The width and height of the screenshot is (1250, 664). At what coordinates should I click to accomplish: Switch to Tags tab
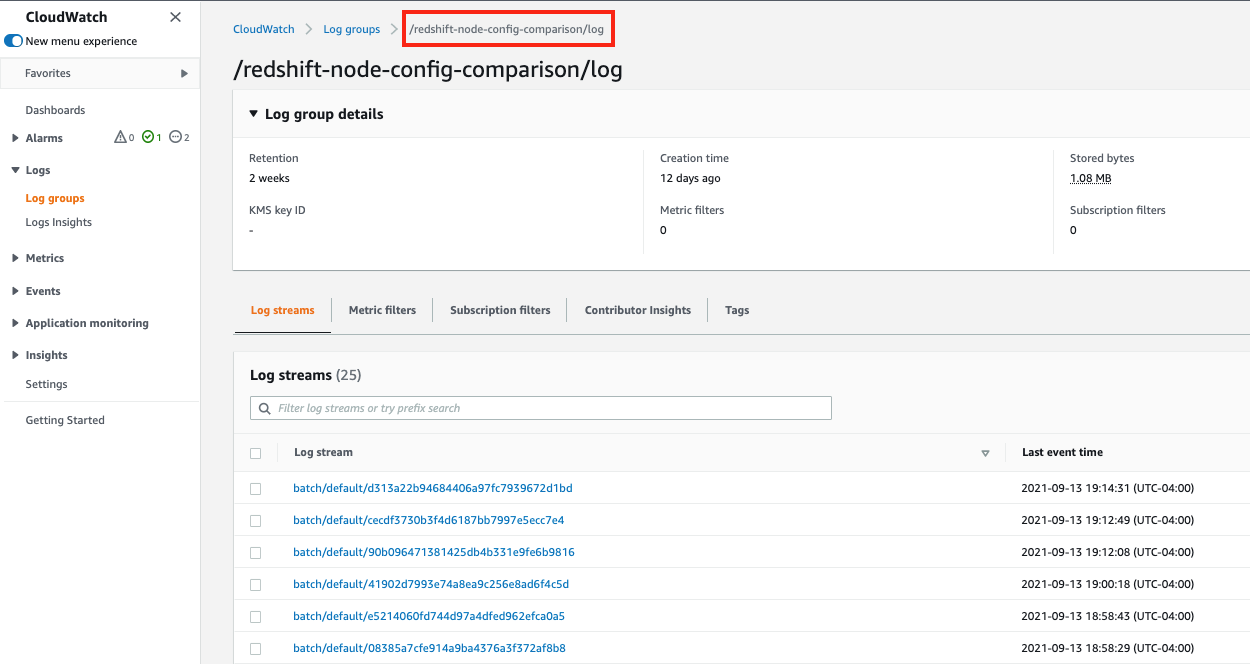click(737, 310)
